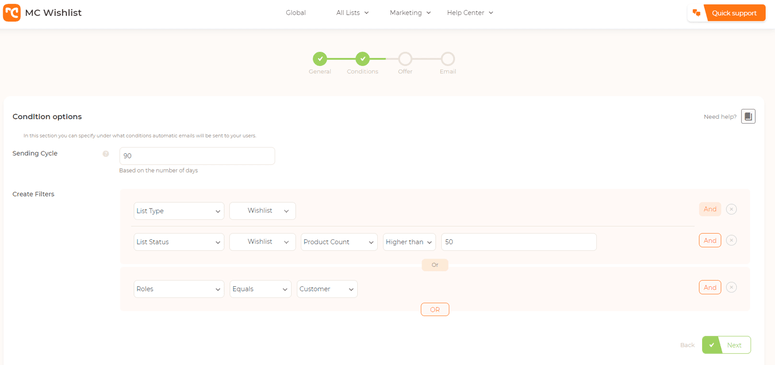Expand the Product Count dropdown

click(339, 242)
